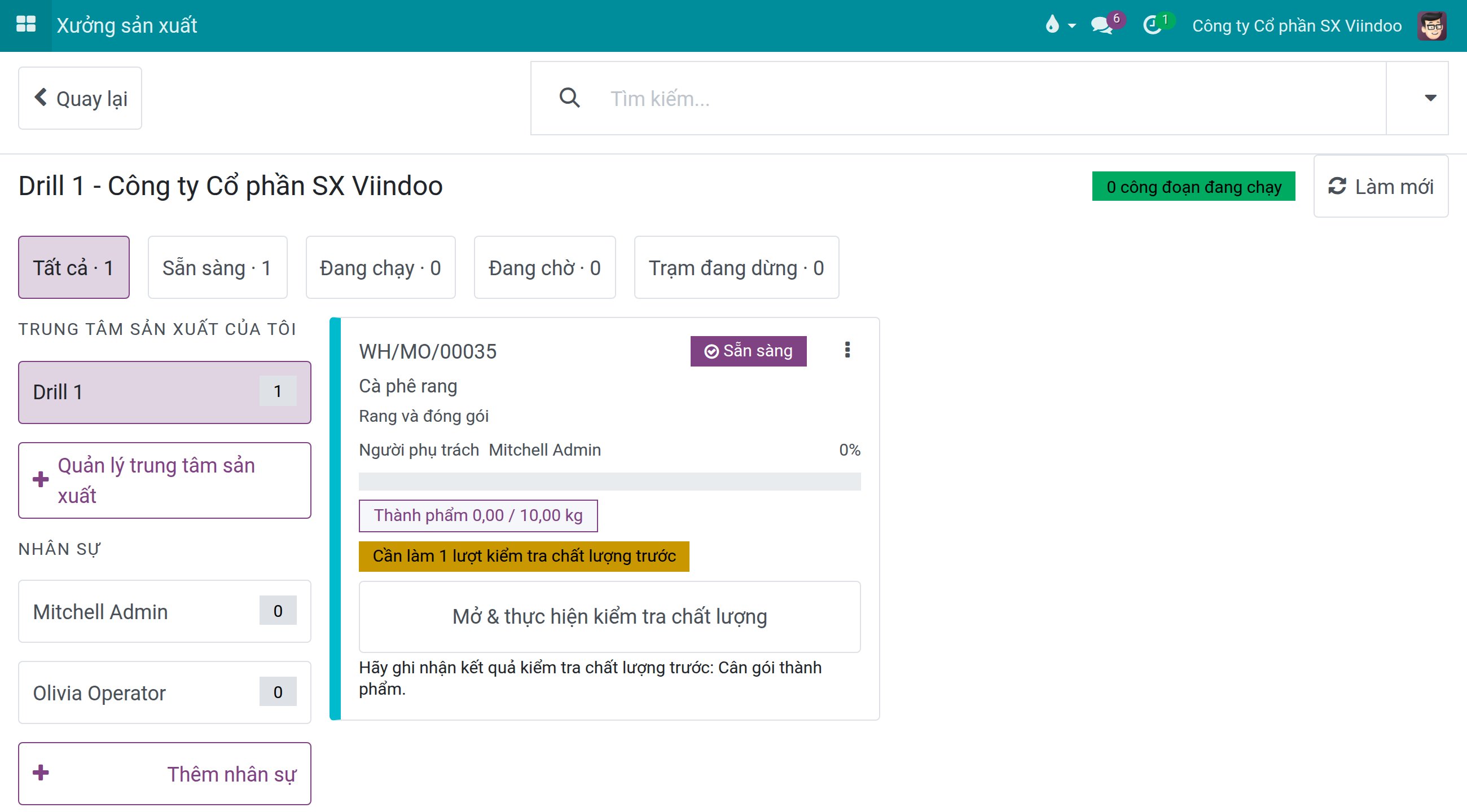
Task: Switch to Đang chạy · 0 tab
Action: click(380, 267)
